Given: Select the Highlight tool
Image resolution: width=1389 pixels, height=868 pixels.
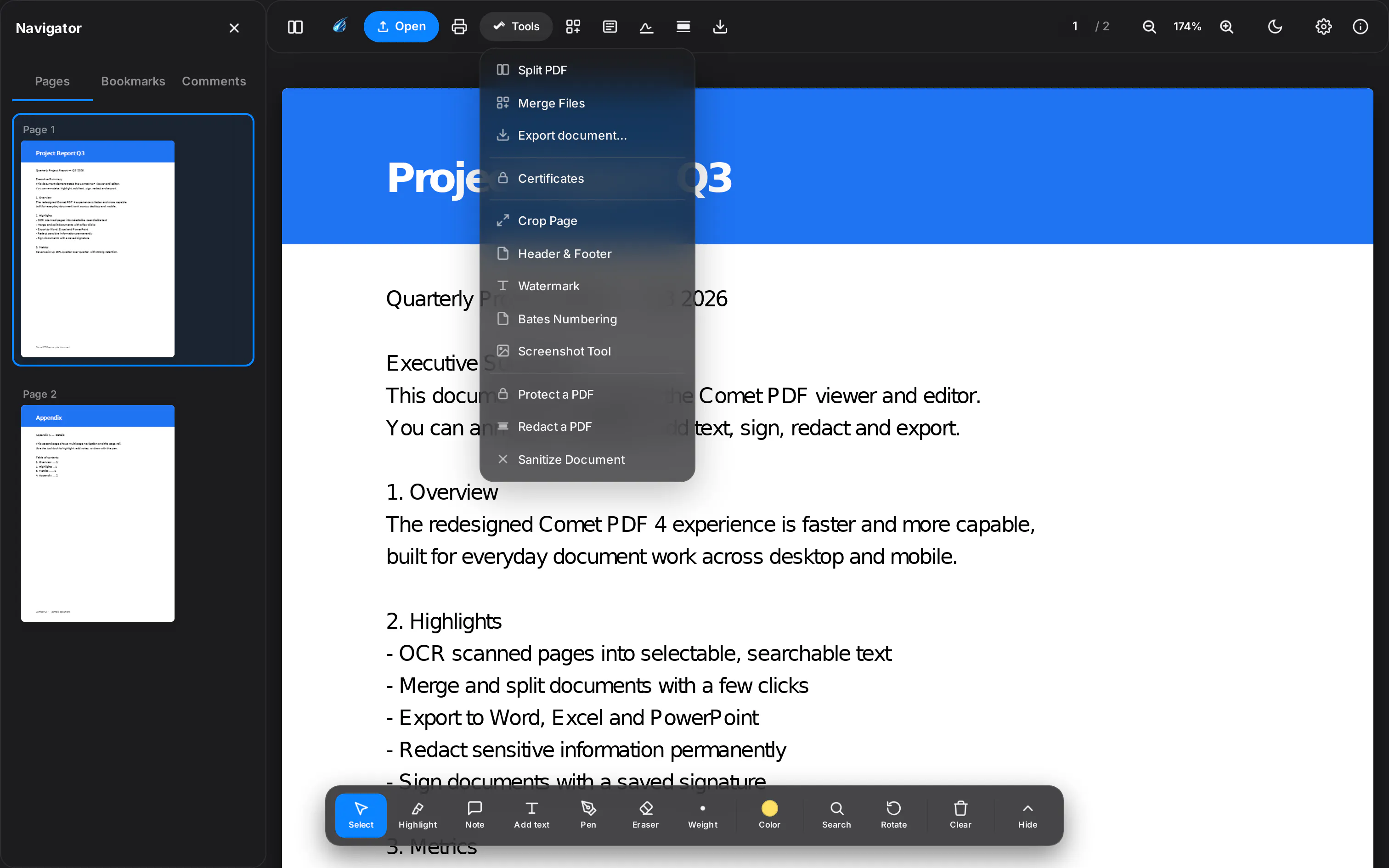Looking at the screenshot, I should click(418, 815).
